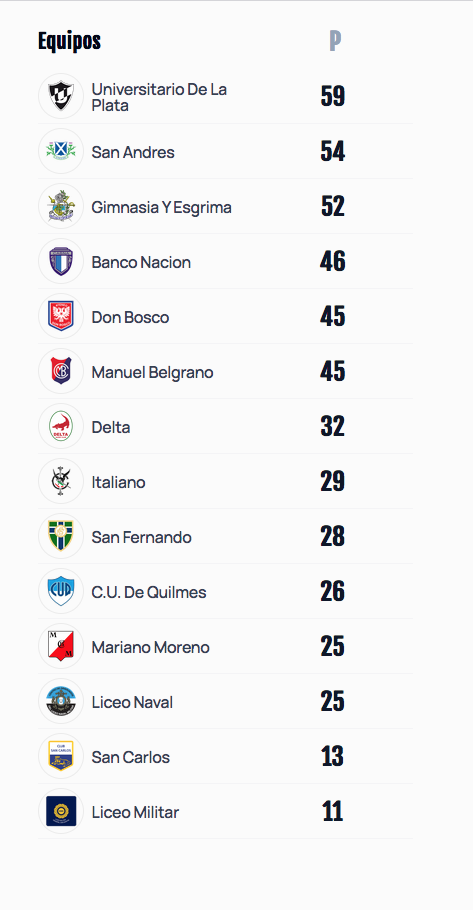Select the Italiano club emblem
This screenshot has width=473, height=910.
pyautogui.click(x=61, y=481)
